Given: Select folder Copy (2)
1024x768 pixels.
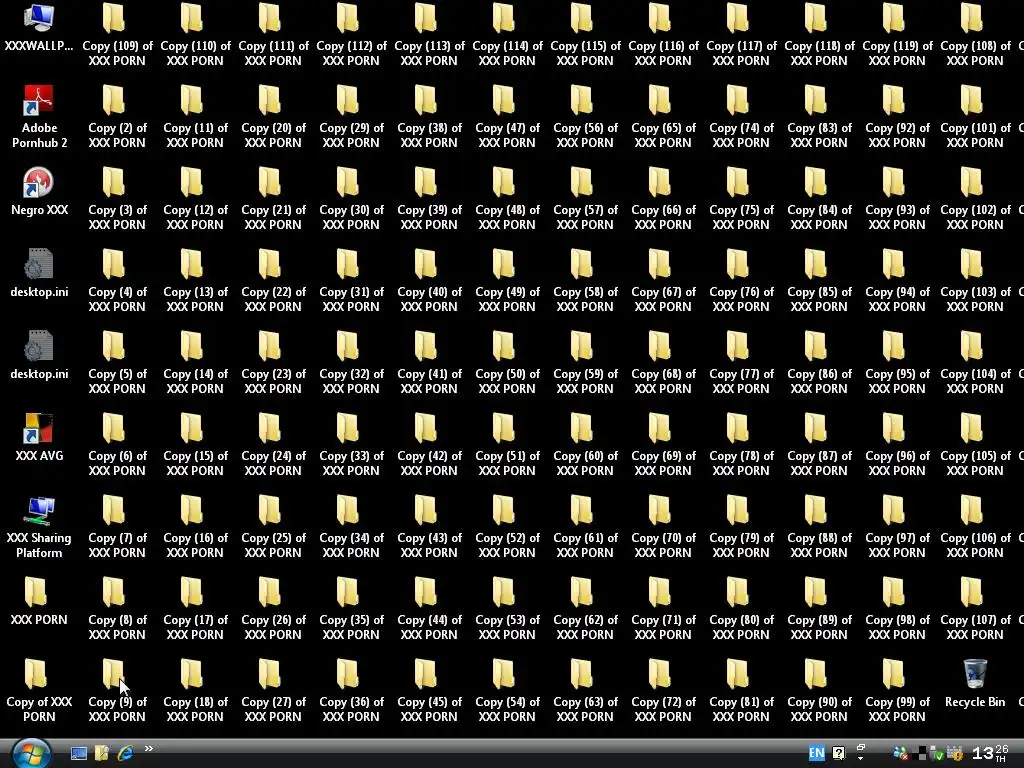Looking at the screenshot, I should coord(117,117).
